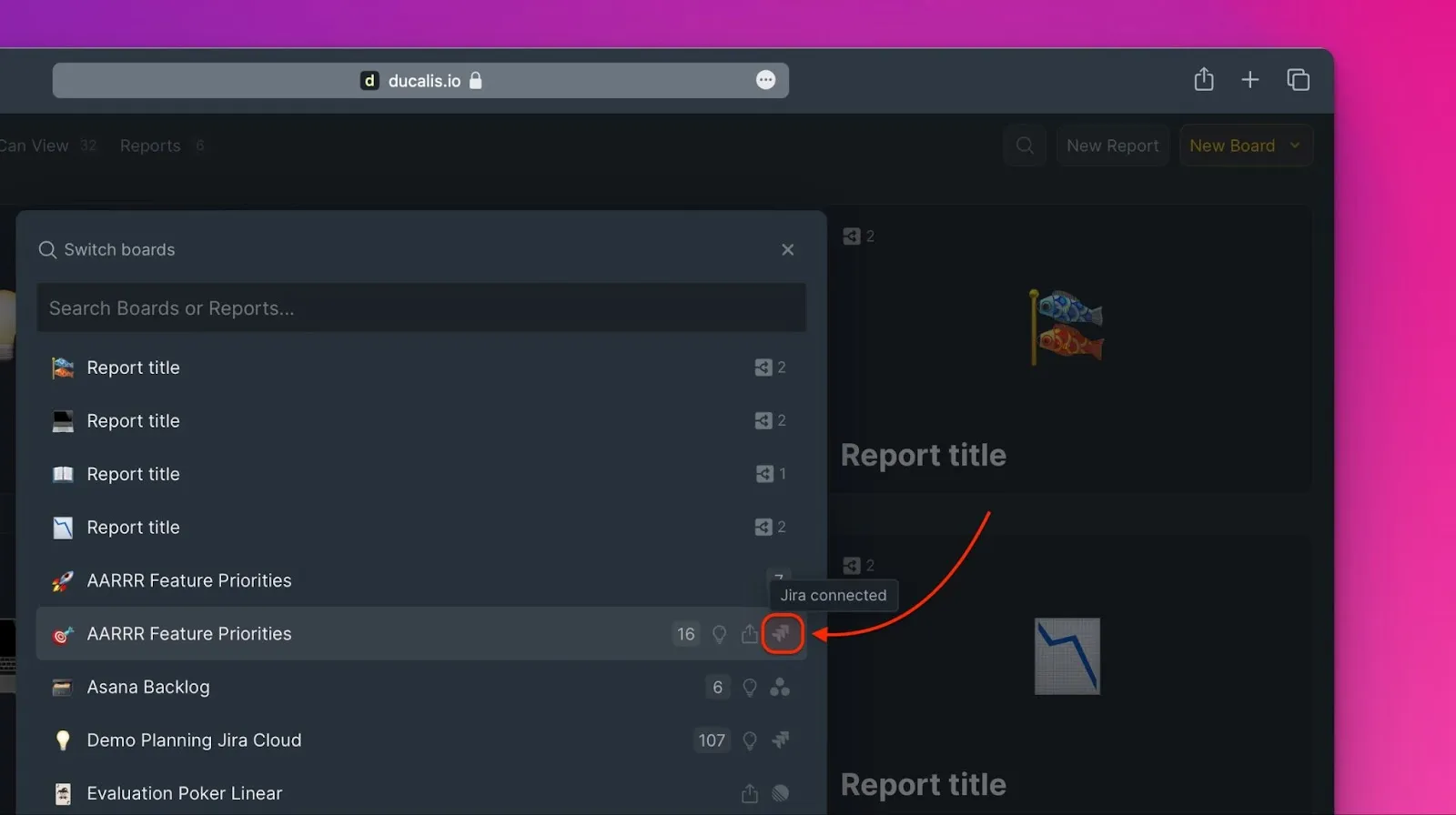Click lightbulb icon on Asana Backlog row
Viewport: 1456px width, 815px height.
[x=749, y=688]
